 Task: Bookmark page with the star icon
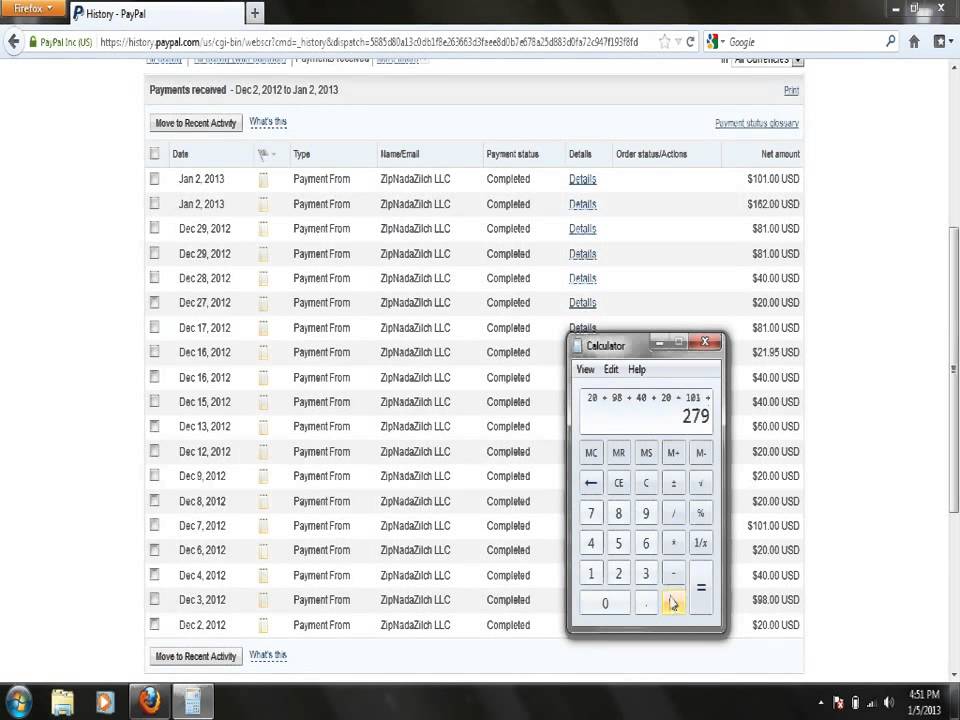tap(664, 42)
